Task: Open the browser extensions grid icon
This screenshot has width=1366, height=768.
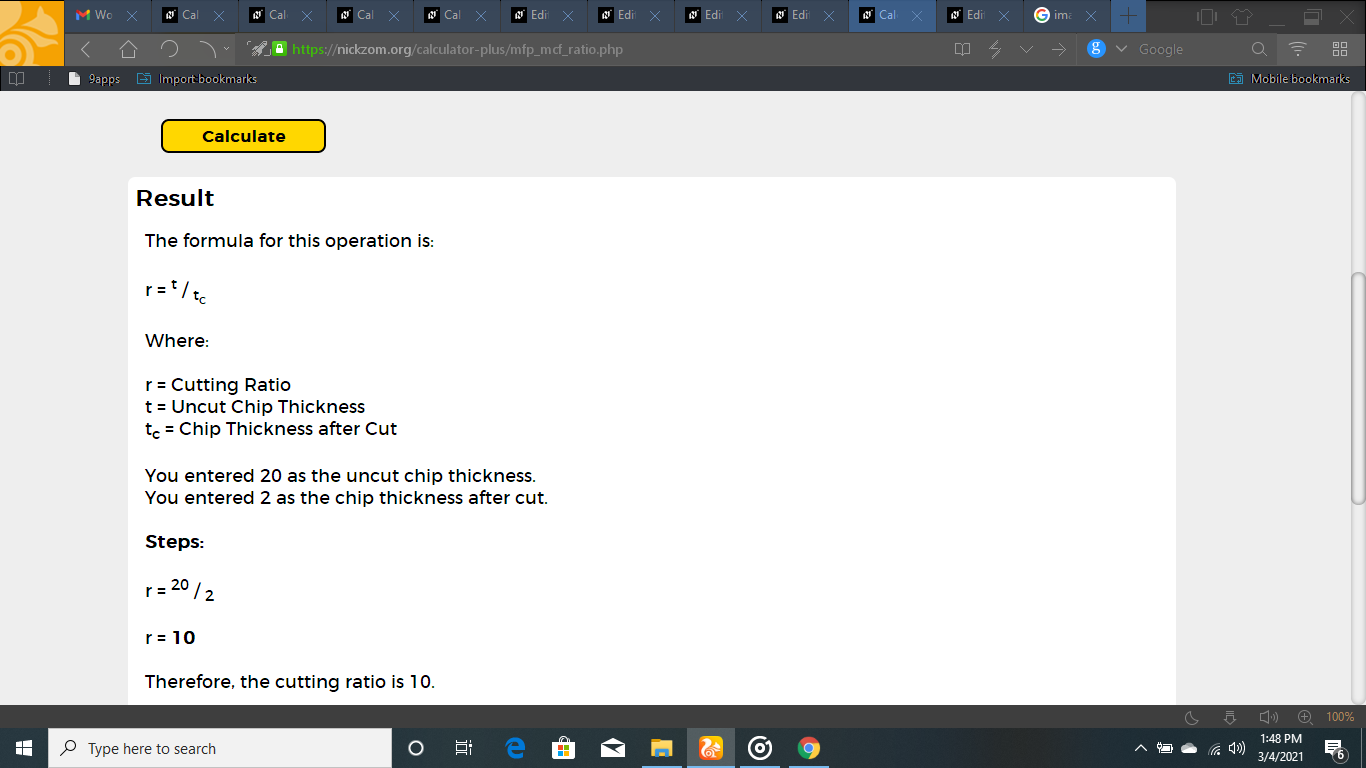Action: [1340, 49]
